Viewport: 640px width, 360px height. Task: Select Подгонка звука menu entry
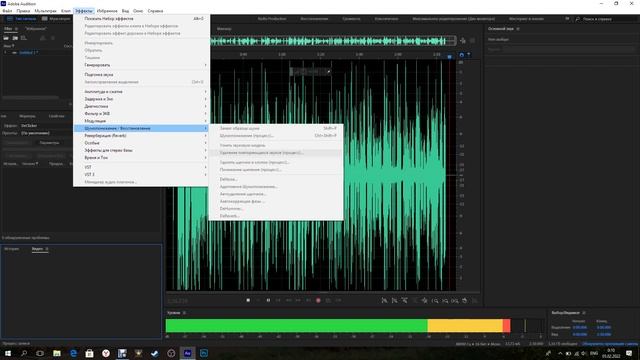pyautogui.click(x=141, y=75)
